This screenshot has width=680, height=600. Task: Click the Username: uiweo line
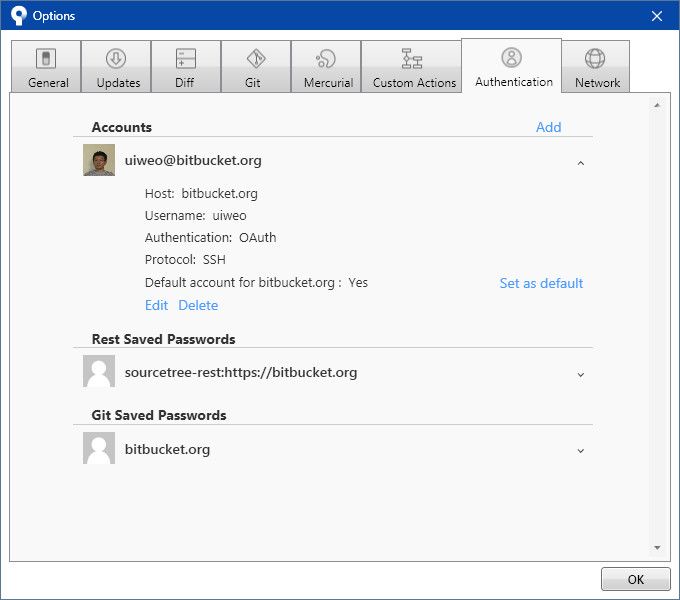point(196,215)
